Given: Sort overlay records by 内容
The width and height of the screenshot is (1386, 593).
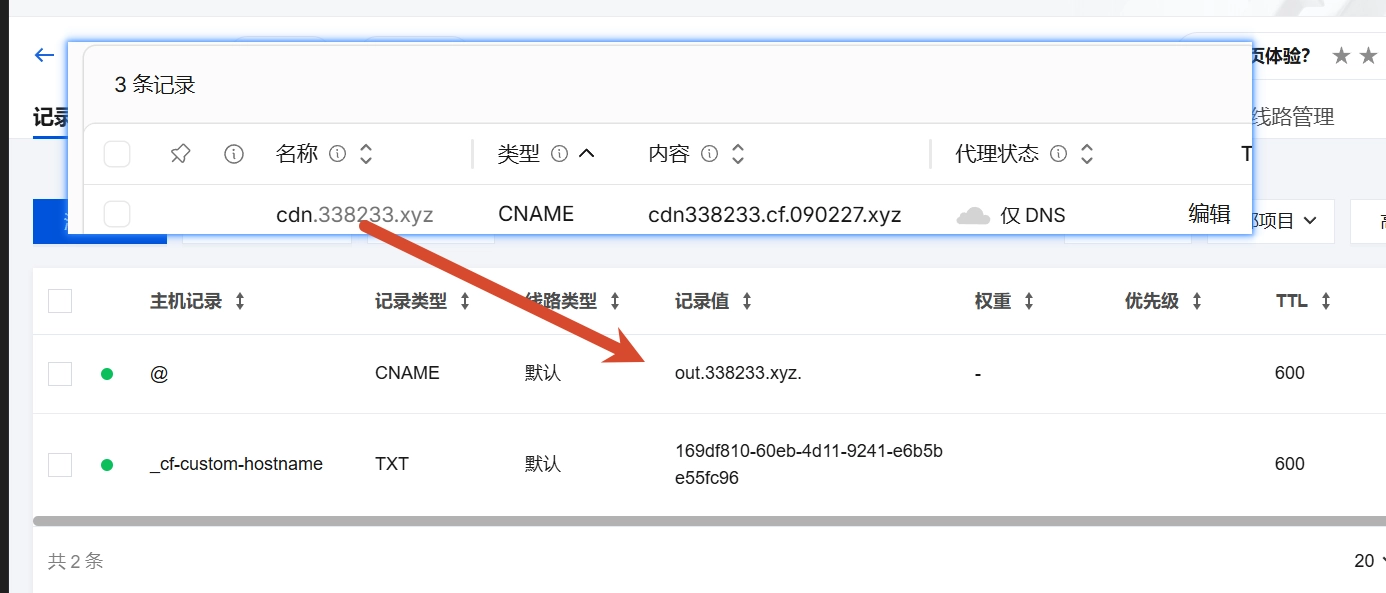Looking at the screenshot, I should point(738,154).
